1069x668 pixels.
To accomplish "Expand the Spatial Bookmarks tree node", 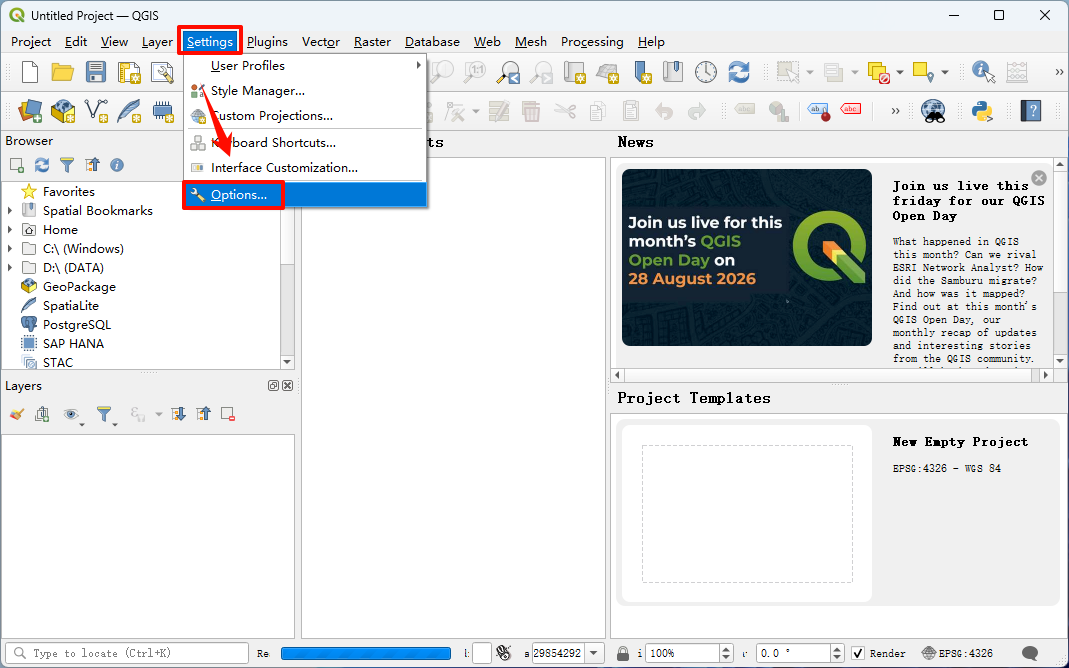I will click(x=10, y=211).
